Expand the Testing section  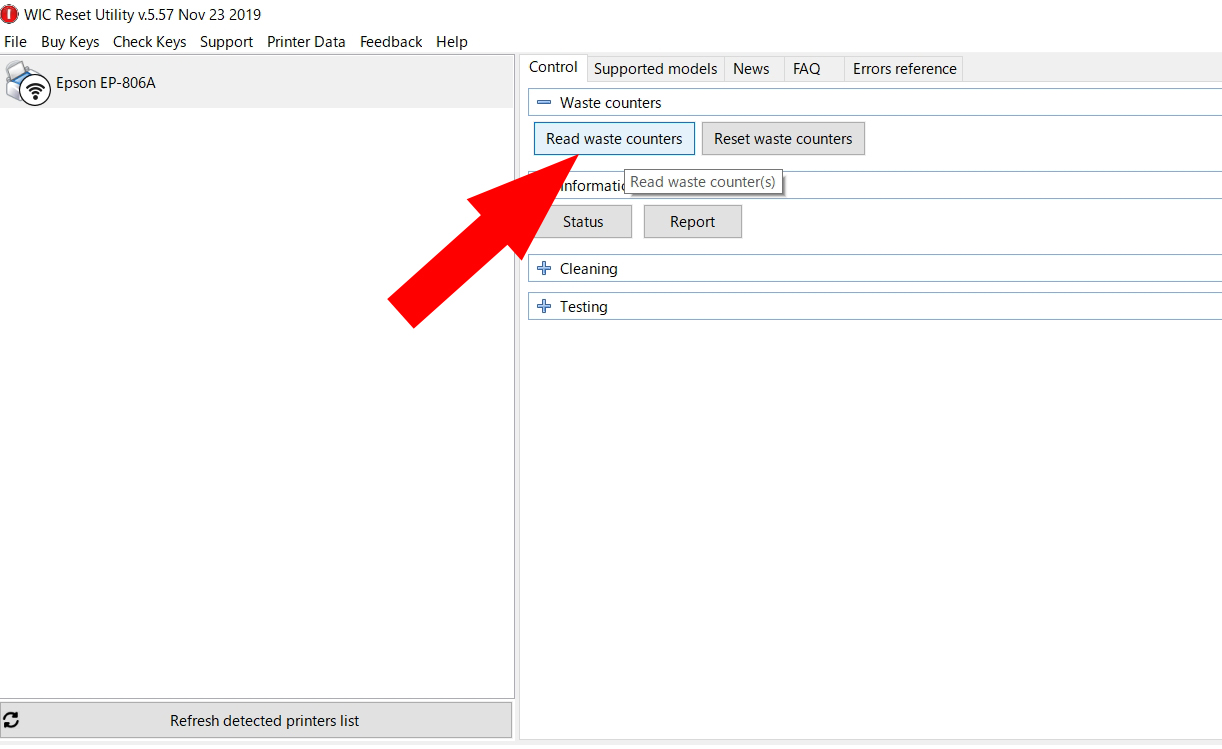544,306
